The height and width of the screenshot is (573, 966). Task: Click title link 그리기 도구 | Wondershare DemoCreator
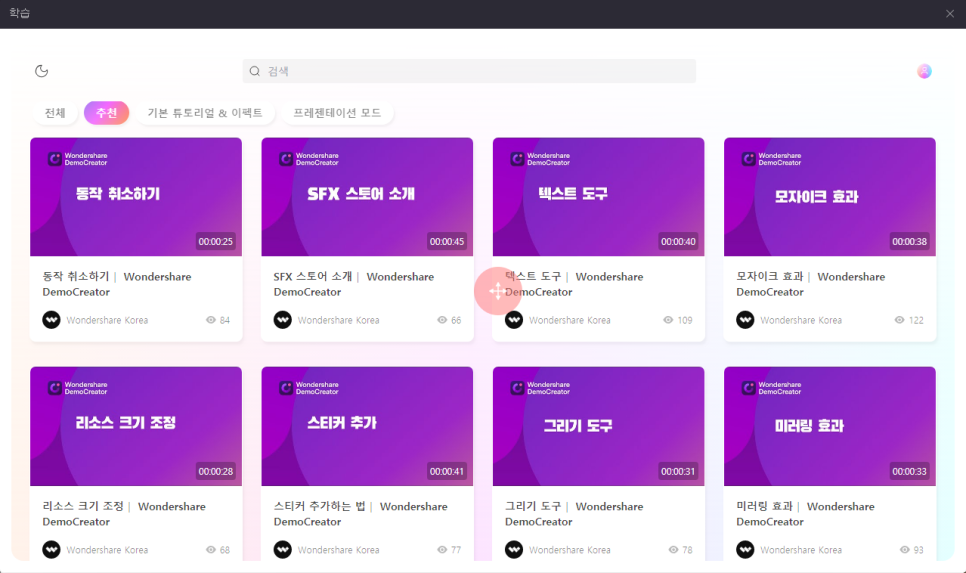tap(574, 514)
